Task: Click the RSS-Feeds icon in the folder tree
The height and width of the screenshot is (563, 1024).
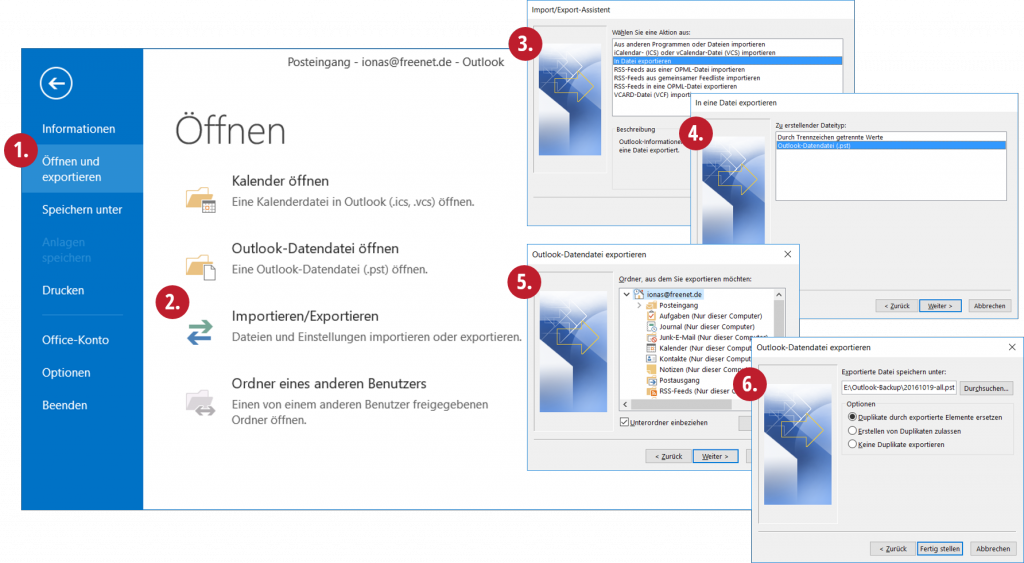Action: [651, 391]
